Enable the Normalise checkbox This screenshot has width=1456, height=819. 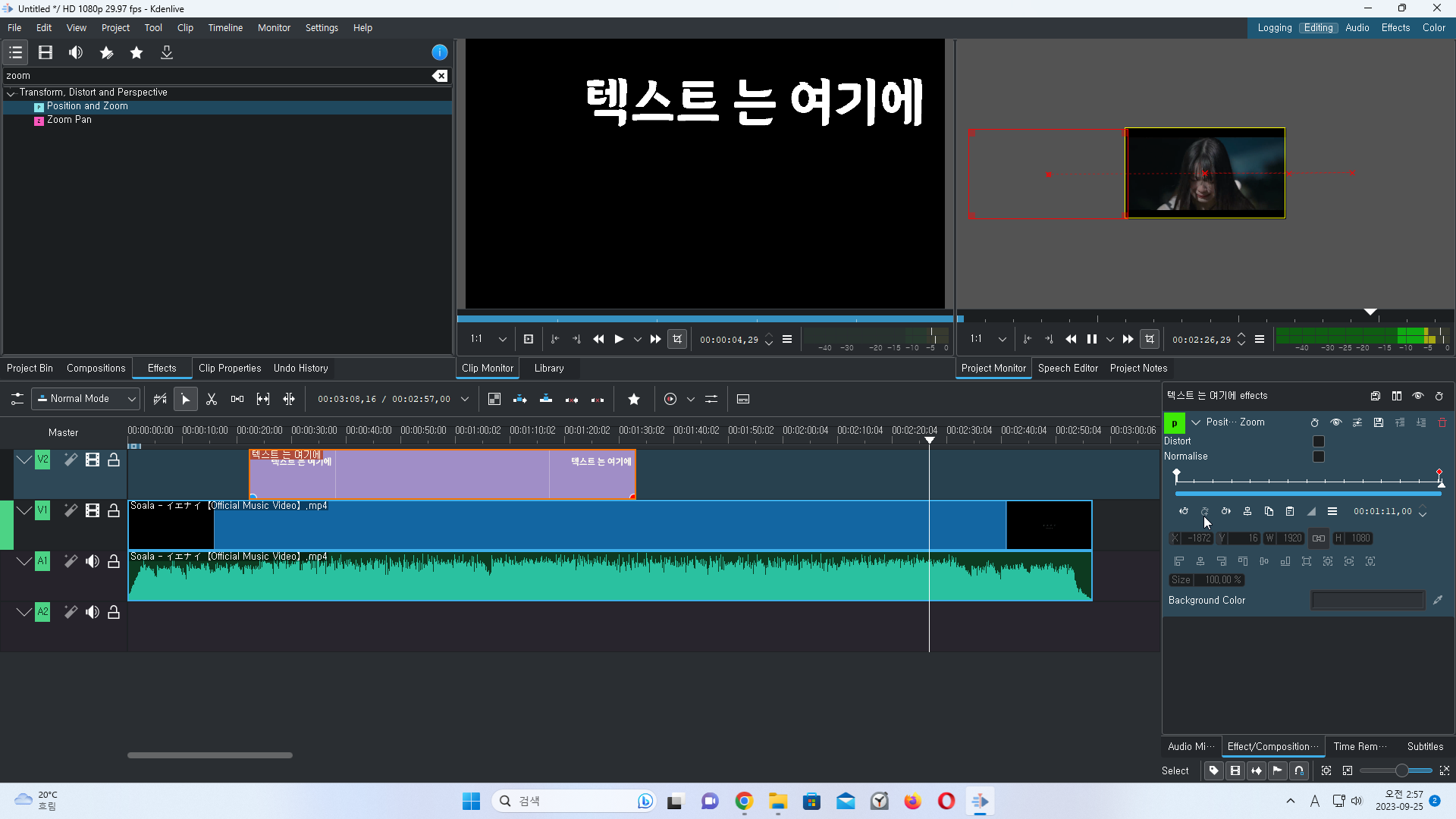click(1319, 457)
